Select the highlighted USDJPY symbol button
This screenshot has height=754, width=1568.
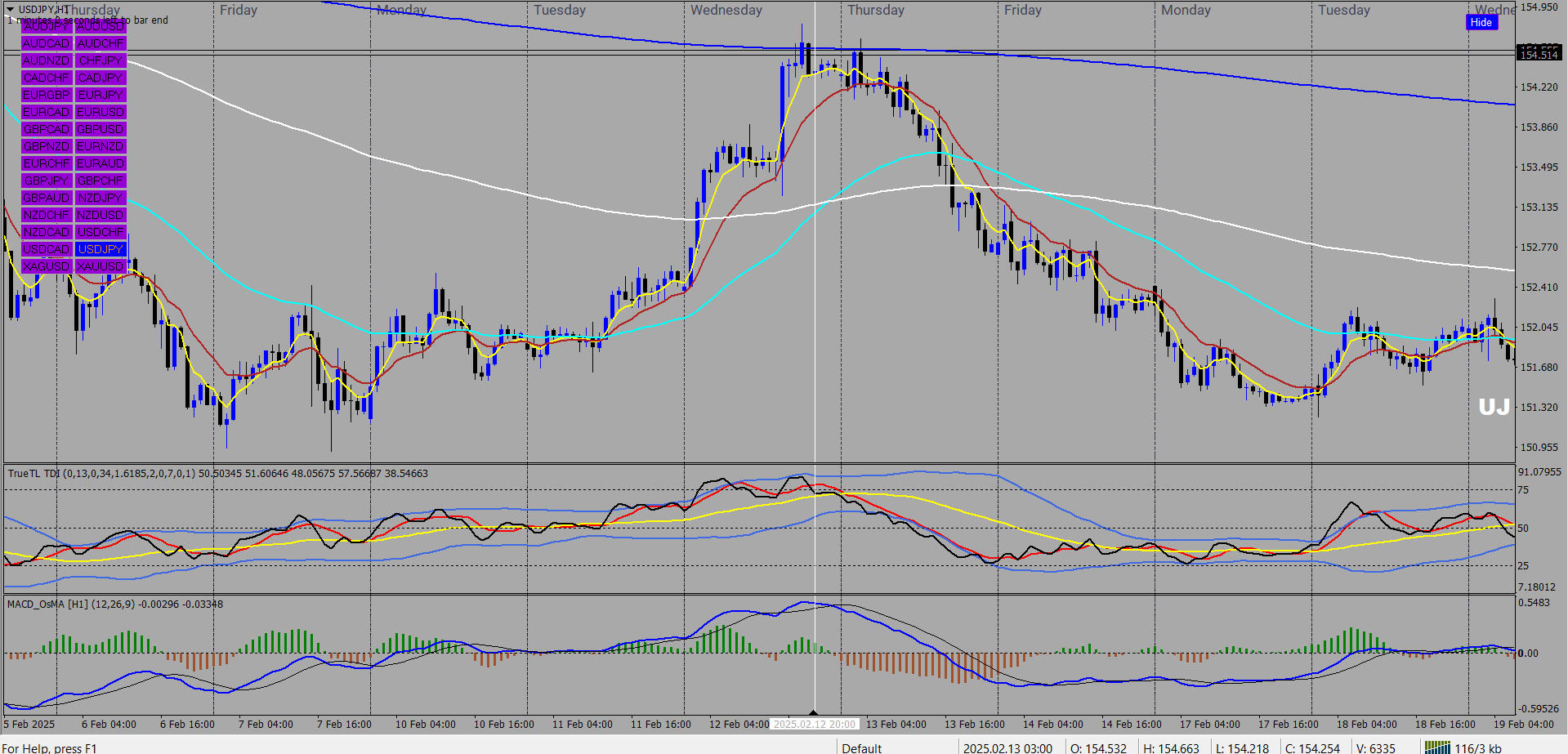coord(101,249)
